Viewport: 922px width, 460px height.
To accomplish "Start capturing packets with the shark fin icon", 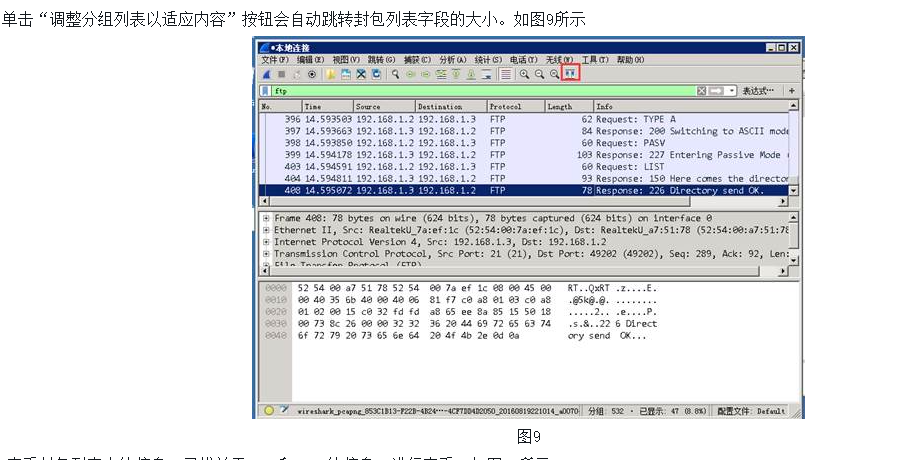I will click(x=266, y=74).
